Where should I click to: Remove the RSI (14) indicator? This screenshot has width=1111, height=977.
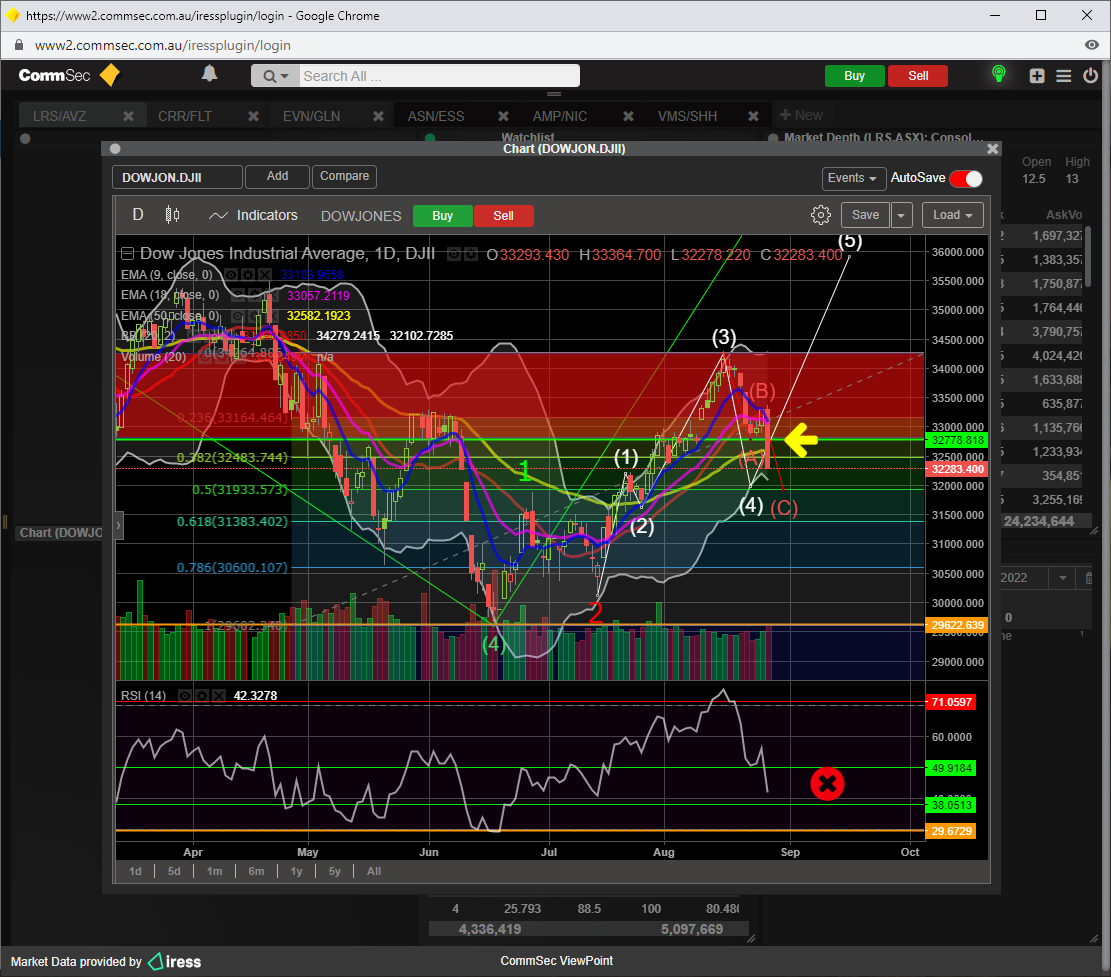point(219,696)
